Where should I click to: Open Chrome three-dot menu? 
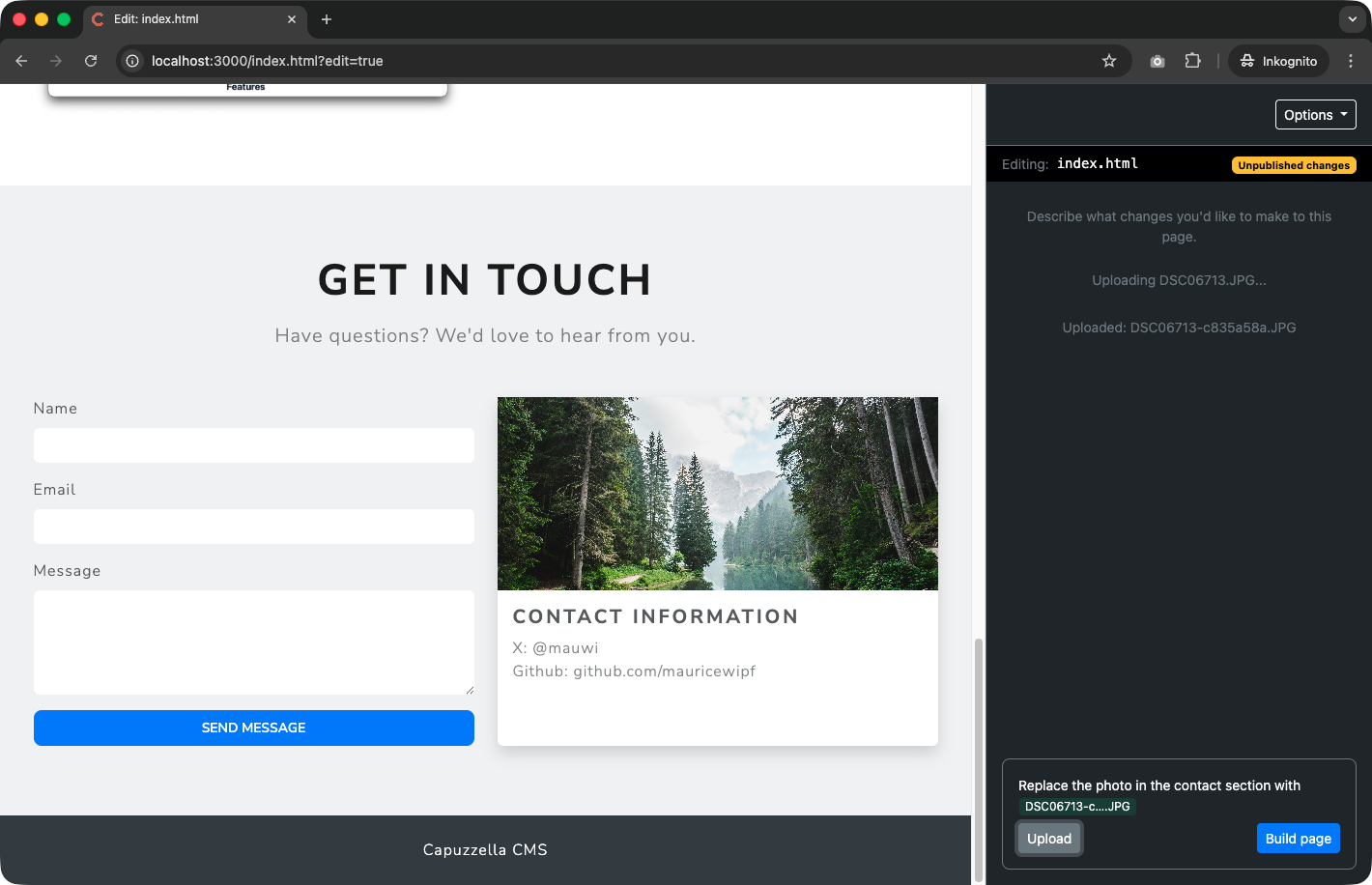(1351, 61)
